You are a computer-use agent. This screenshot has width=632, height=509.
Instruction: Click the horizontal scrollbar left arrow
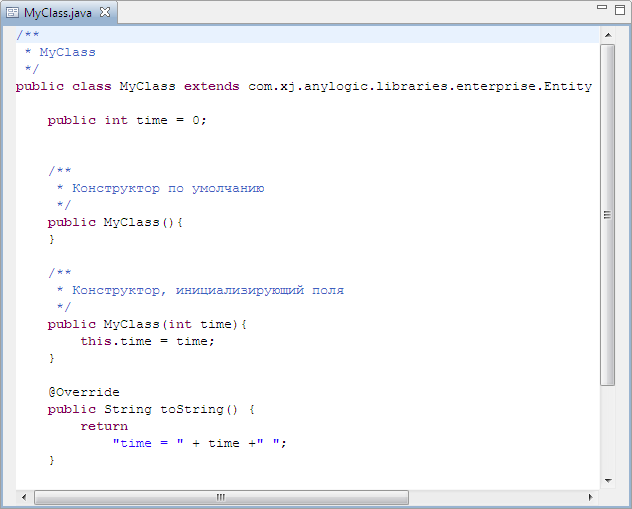click(x=24, y=497)
